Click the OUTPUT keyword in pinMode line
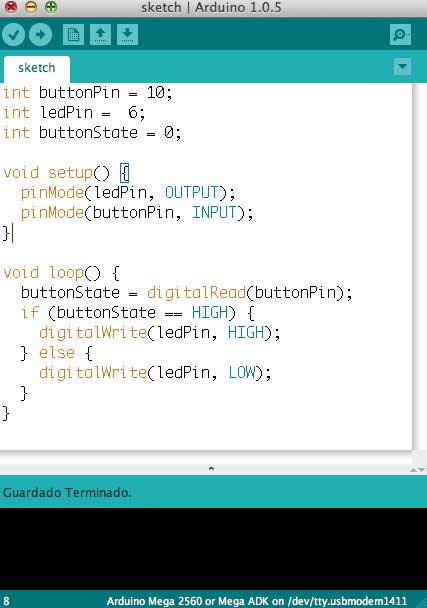 coord(192,193)
